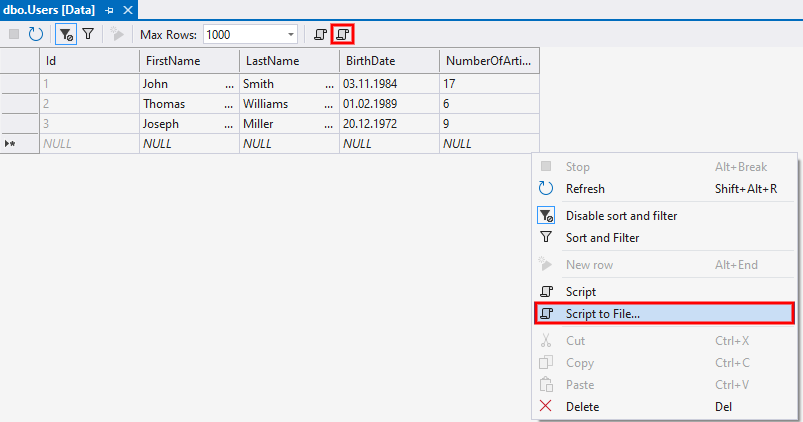The width and height of the screenshot is (803, 422).
Task: Choose Disable sort and filter in context menu
Action: pos(664,216)
